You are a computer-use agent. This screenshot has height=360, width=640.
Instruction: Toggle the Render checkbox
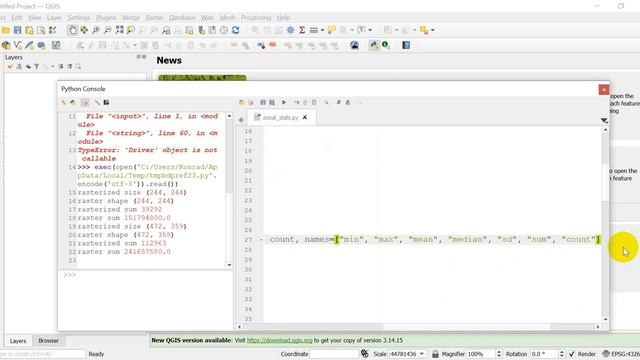pos(572,354)
